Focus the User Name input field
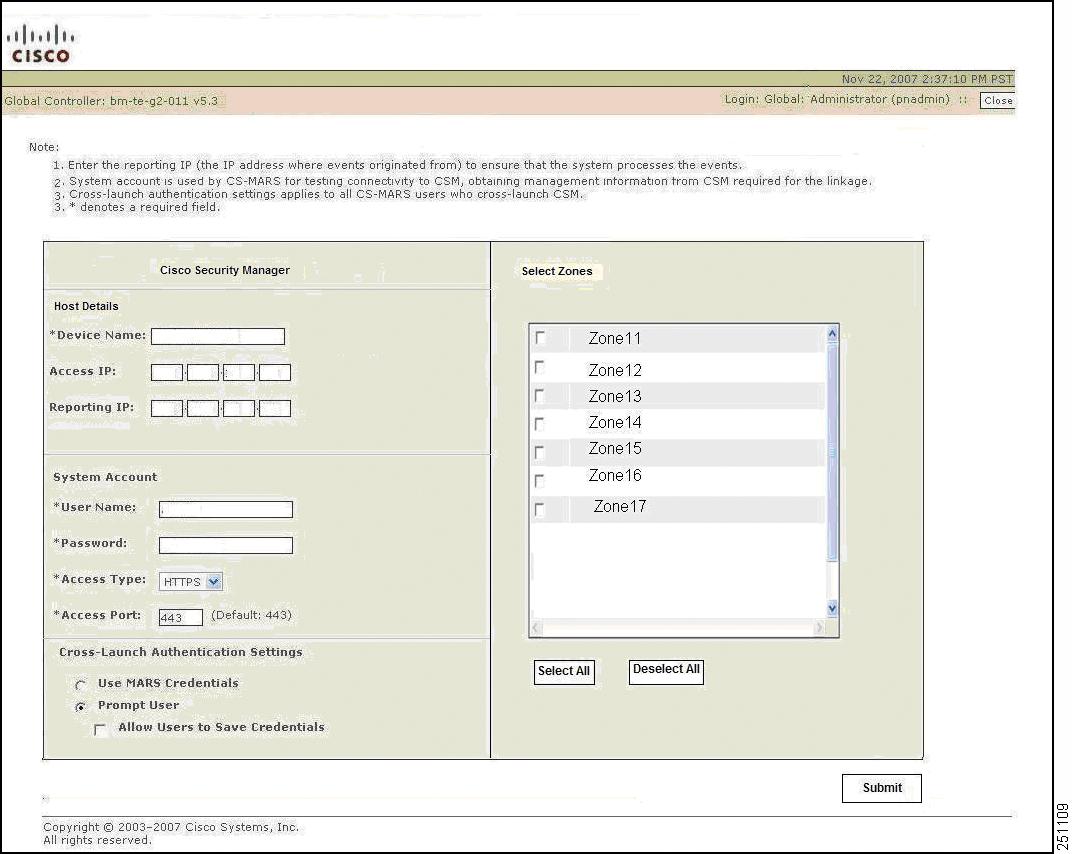This screenshot has height=854, width=1072. pyautogui.click(x=226, y=509)
